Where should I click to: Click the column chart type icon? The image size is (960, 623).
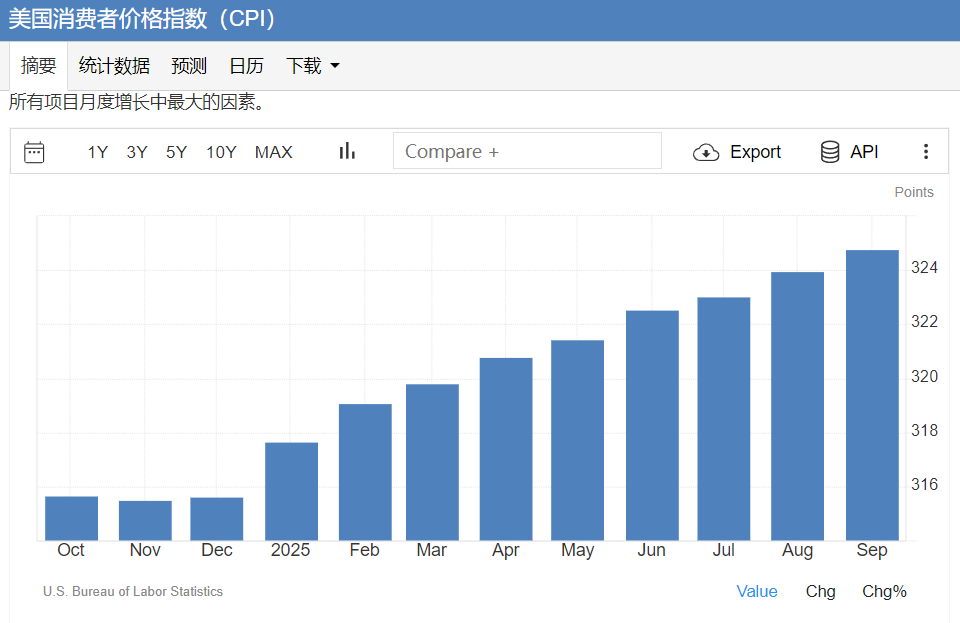pyautogui.click(x=346, y=150)
